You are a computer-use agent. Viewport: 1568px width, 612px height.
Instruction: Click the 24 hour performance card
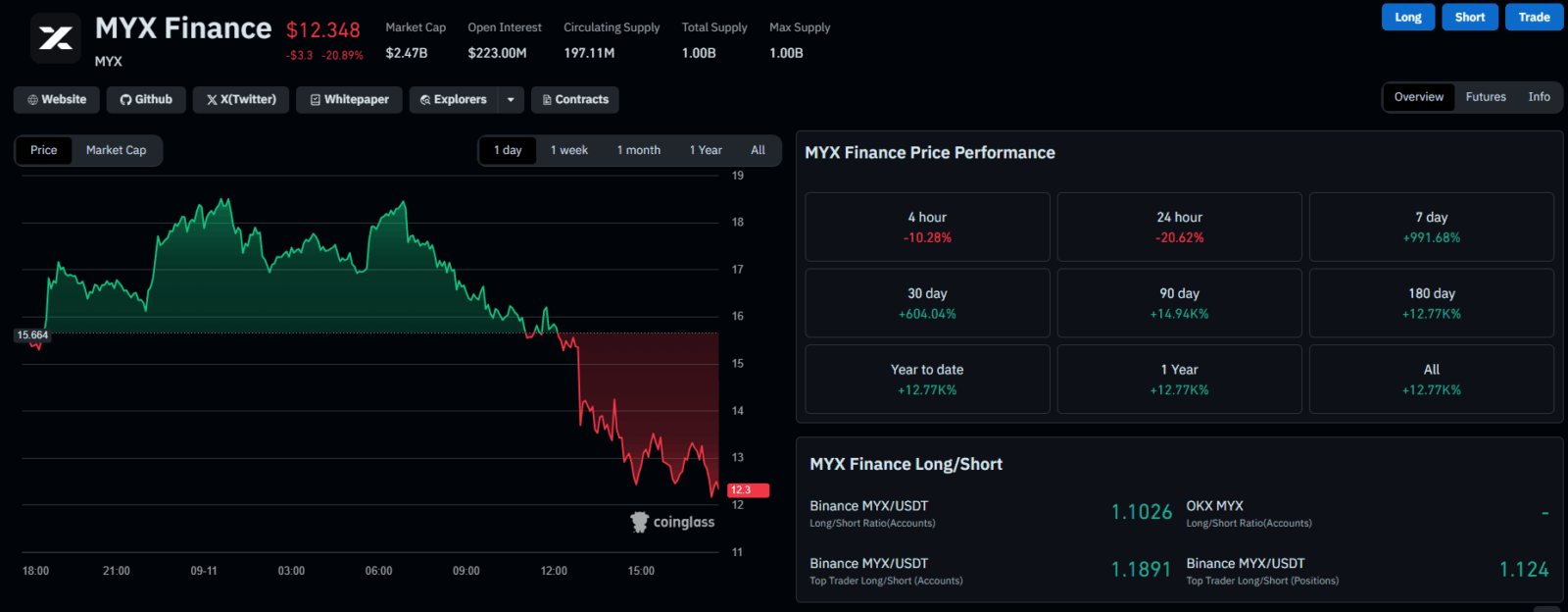1180,227
